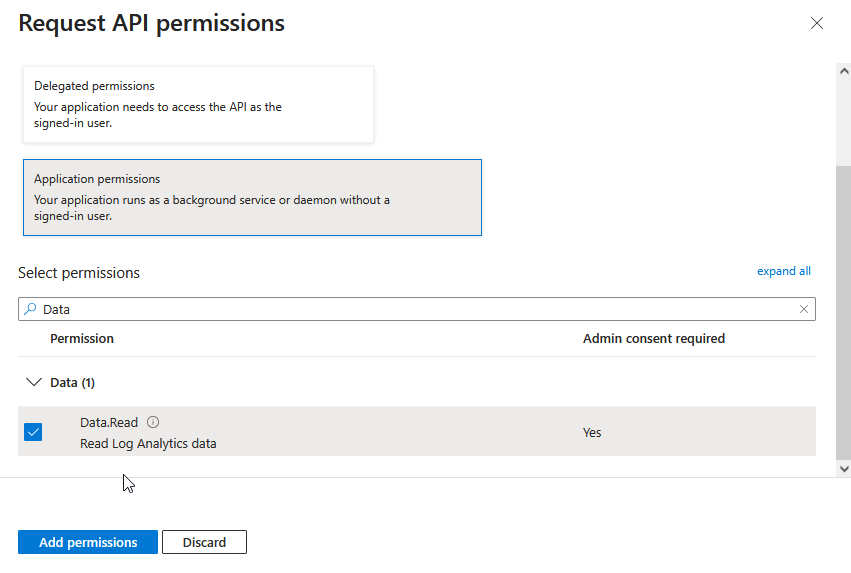The height and width of the screenshot is (573, 851).
Task: Uncheck the Data.Read permission checkbox
Action: tap(33, 432)
